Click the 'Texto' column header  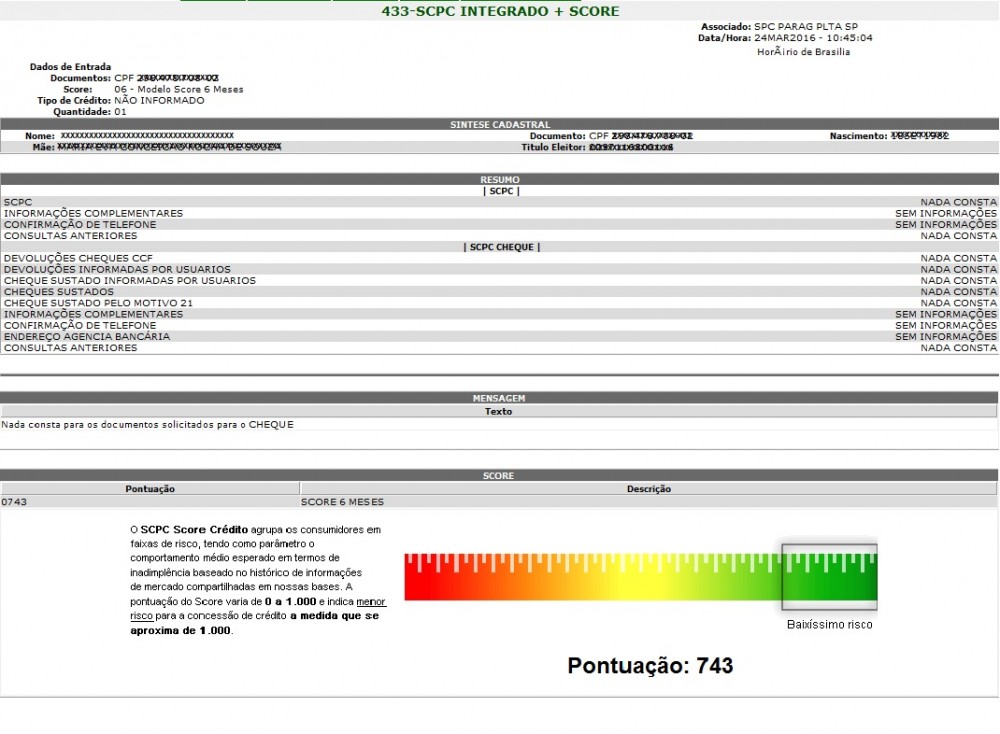point(499,411)
